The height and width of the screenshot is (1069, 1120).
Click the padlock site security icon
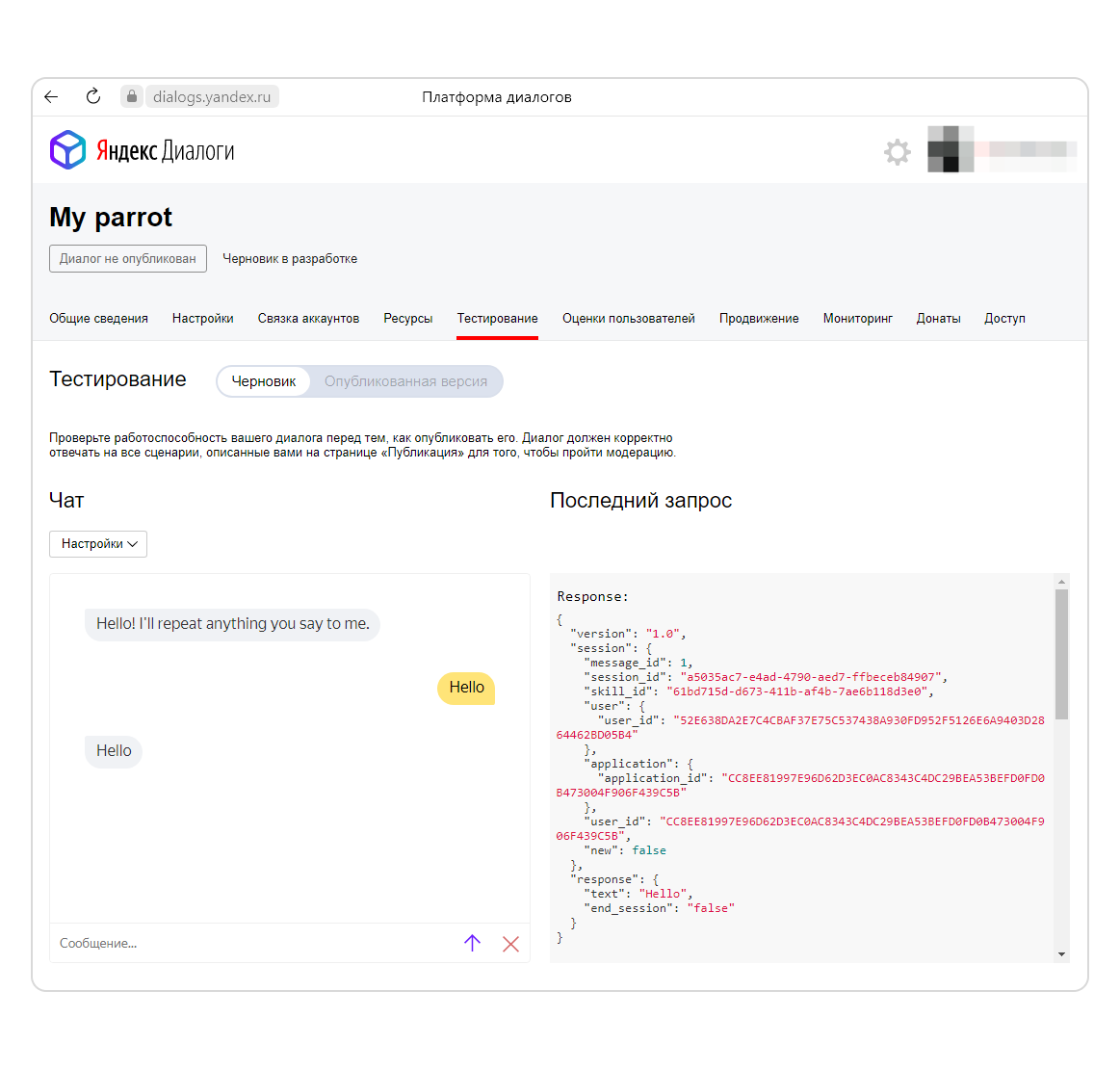point(131,96)
